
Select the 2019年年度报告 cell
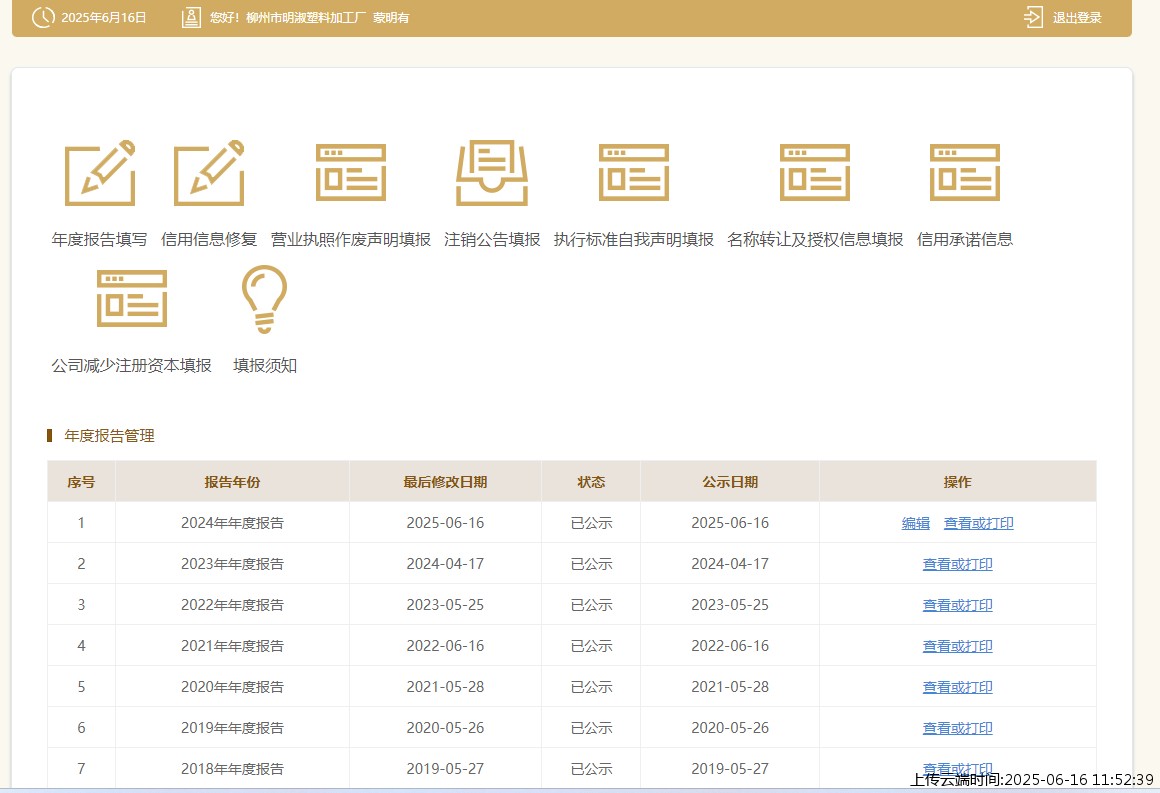232,729
